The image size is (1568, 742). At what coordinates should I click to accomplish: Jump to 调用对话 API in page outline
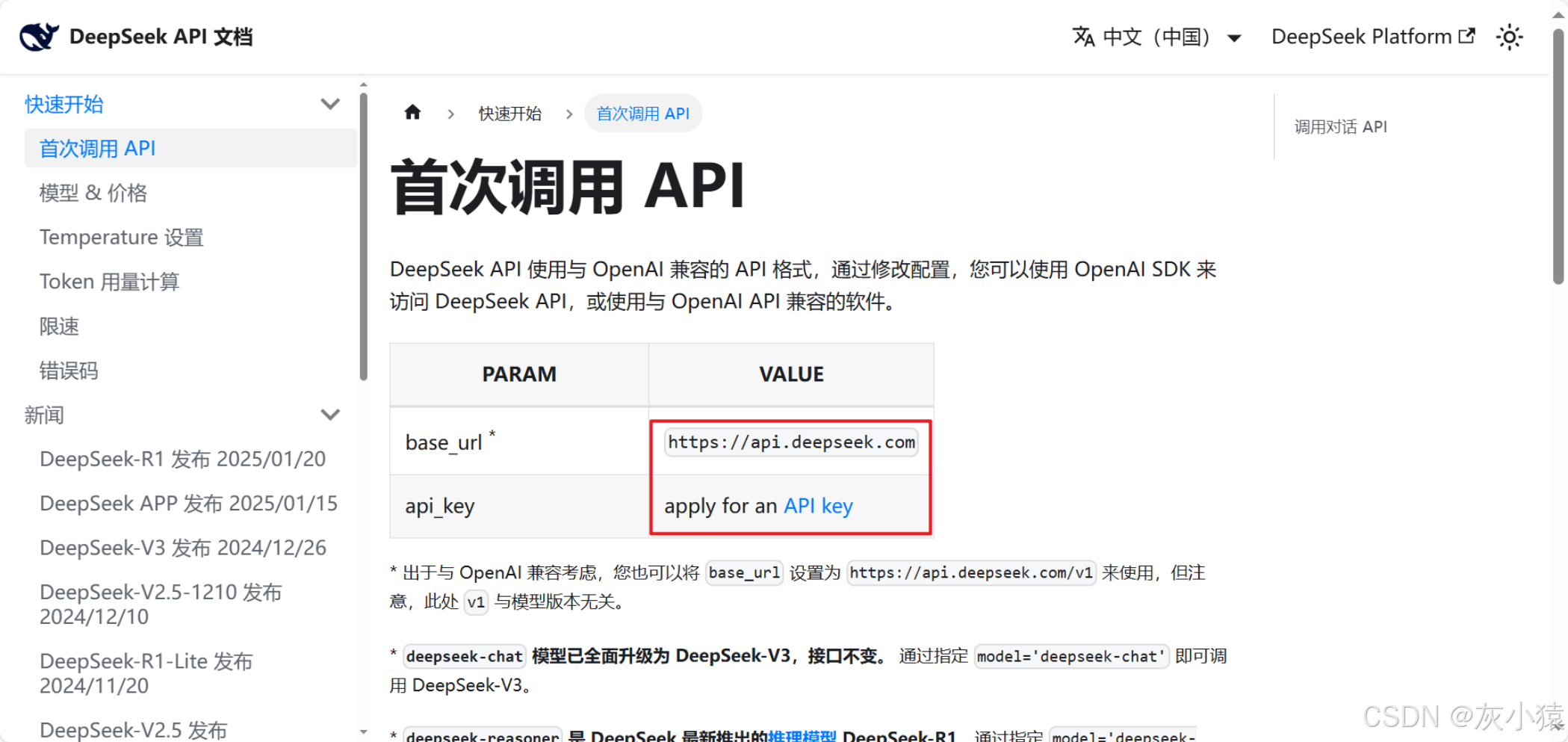[1341, 127]
